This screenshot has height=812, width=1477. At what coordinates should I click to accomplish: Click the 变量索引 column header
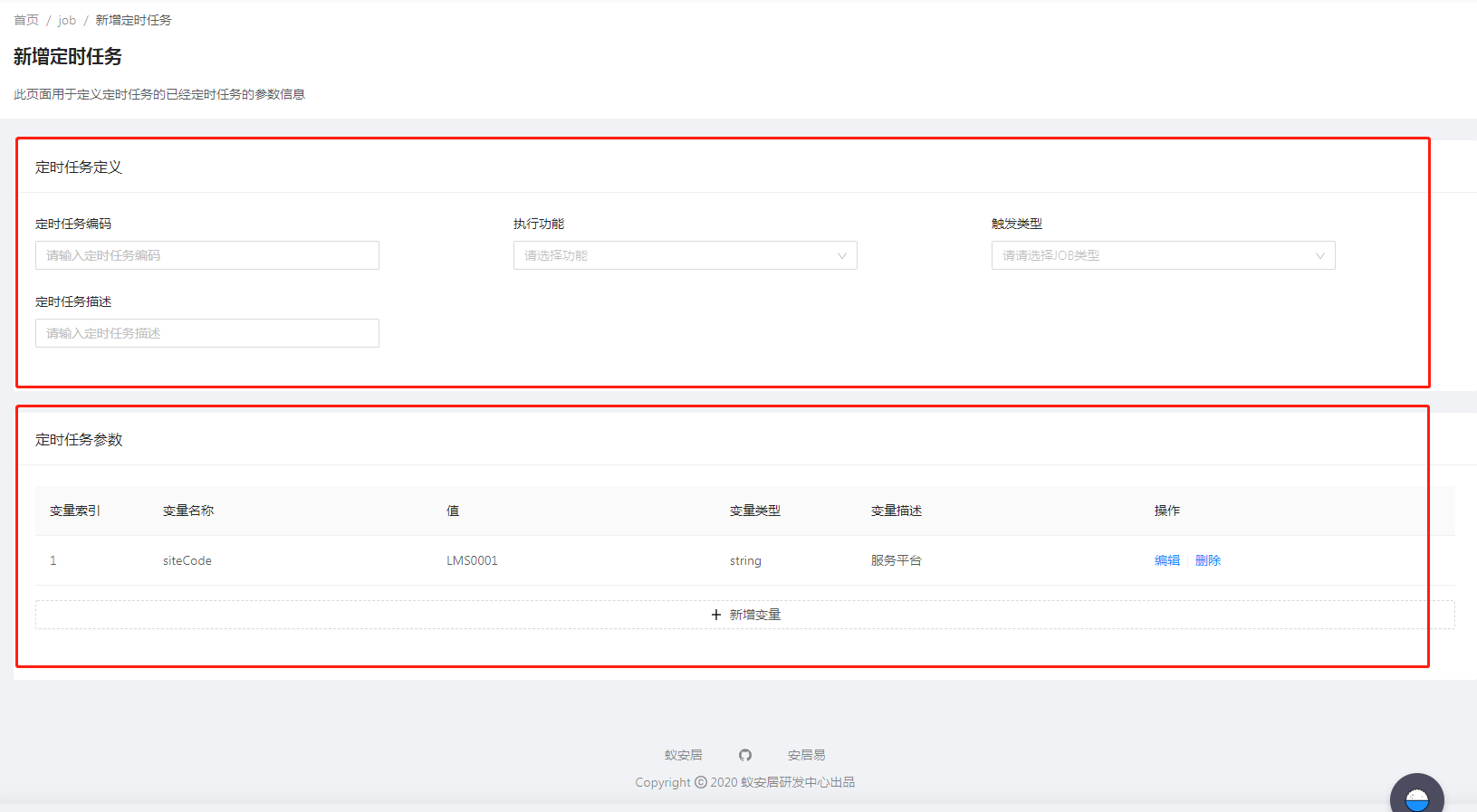click(75, 511)
